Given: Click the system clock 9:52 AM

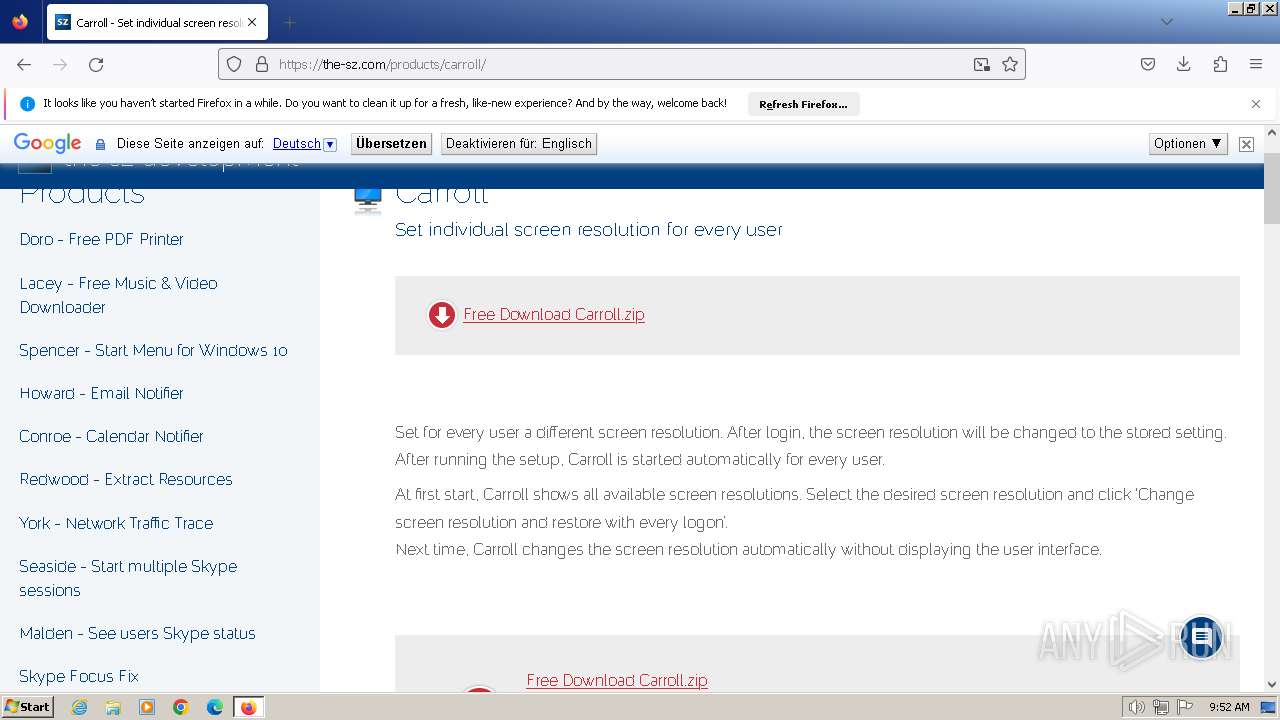Looking at the screenshot, I should click(1229, 707).
